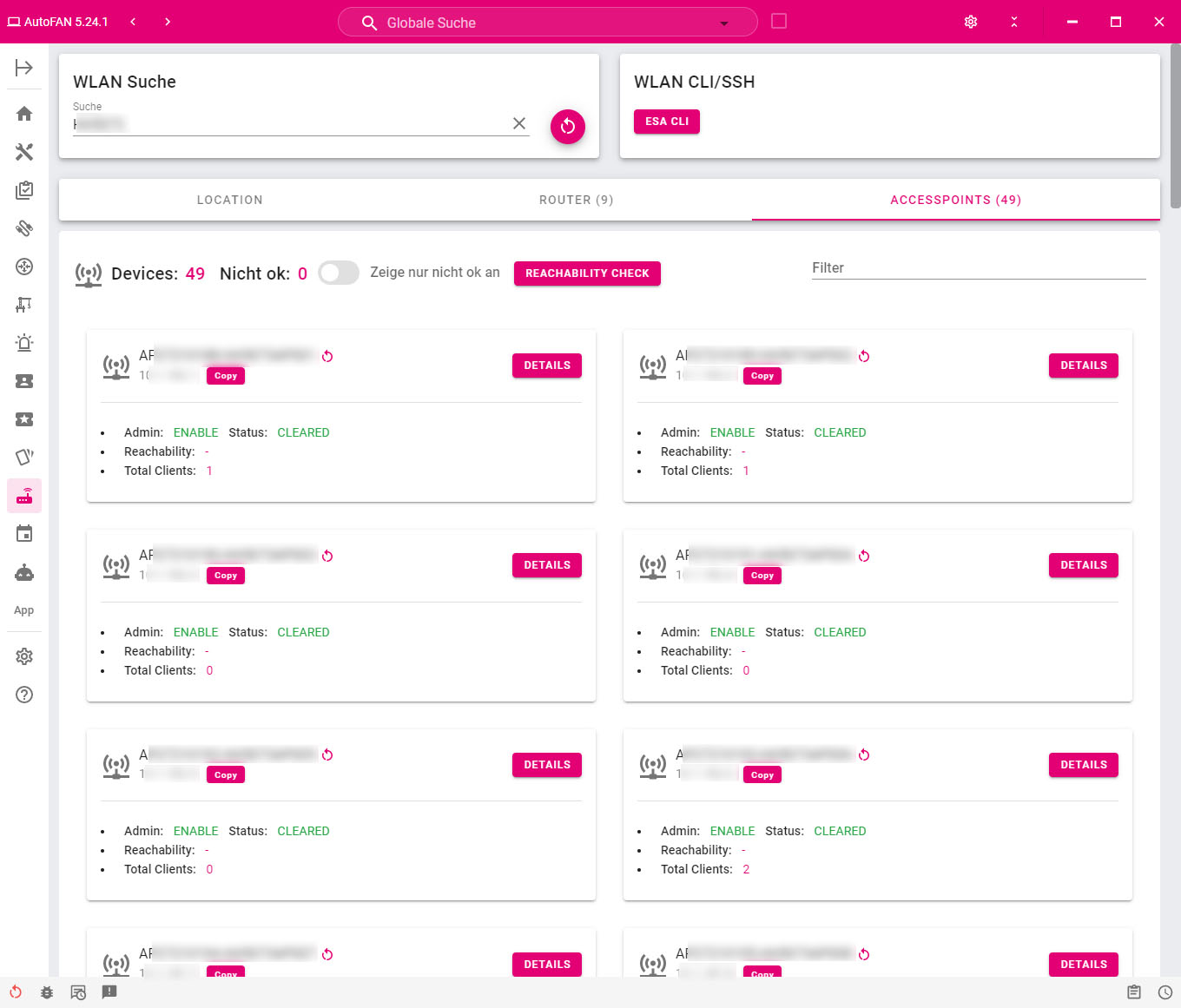
Task: Click the title bar settings gear icon
Action: pyautogui.click(x=971, y=22)
